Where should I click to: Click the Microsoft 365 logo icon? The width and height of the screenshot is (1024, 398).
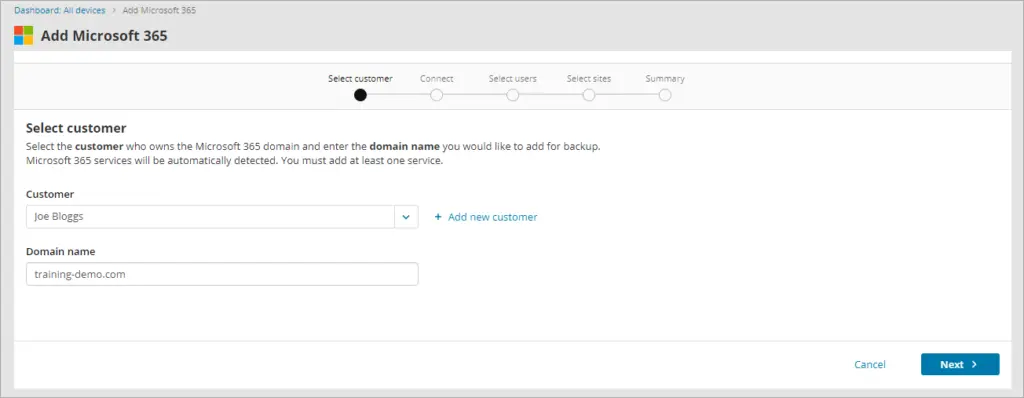pos(24,35)
